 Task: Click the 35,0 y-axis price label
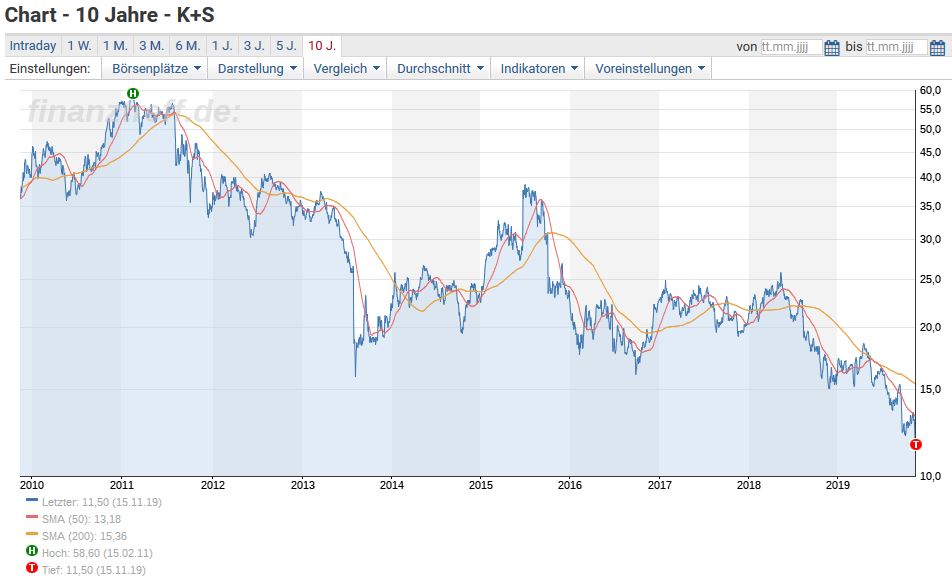[x=930, y=206]
